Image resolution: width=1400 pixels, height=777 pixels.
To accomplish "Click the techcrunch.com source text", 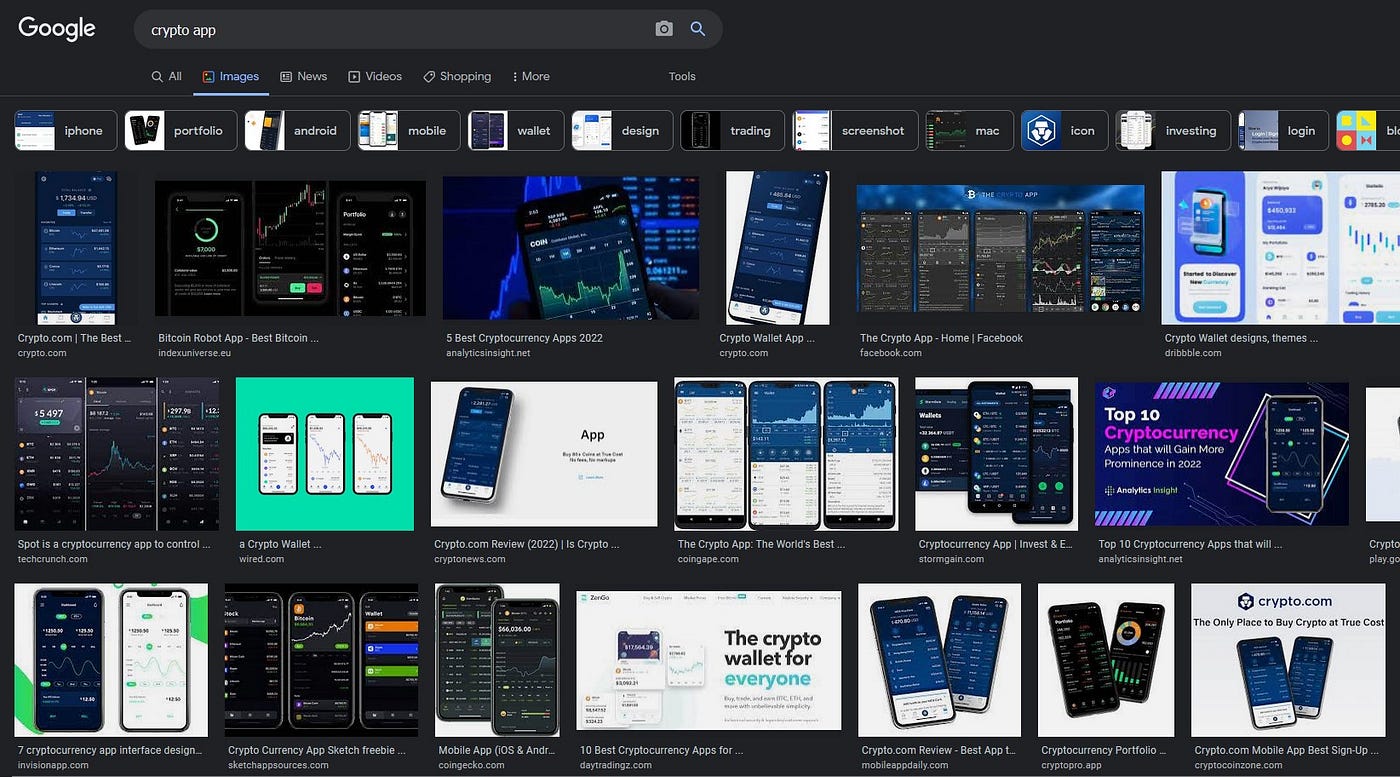I will click(x=53, y=559).
